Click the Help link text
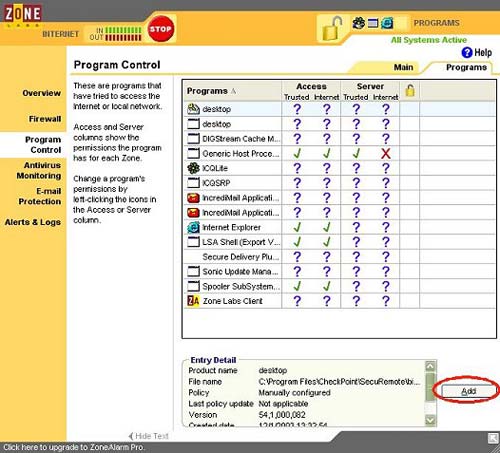The height and width of the screenshot is (453, 500). (483, 52)
